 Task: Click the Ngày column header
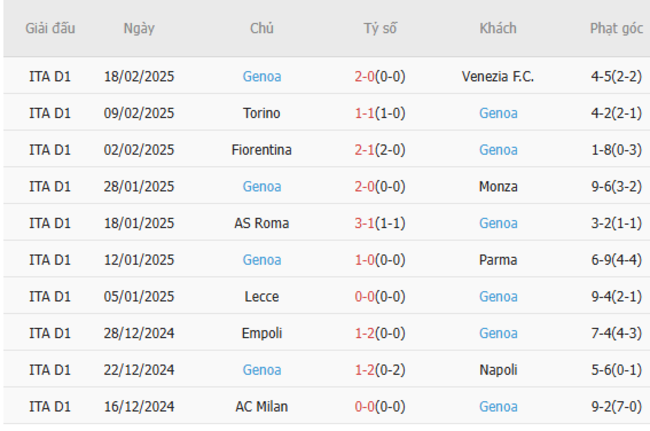click(x=139, y=29)
